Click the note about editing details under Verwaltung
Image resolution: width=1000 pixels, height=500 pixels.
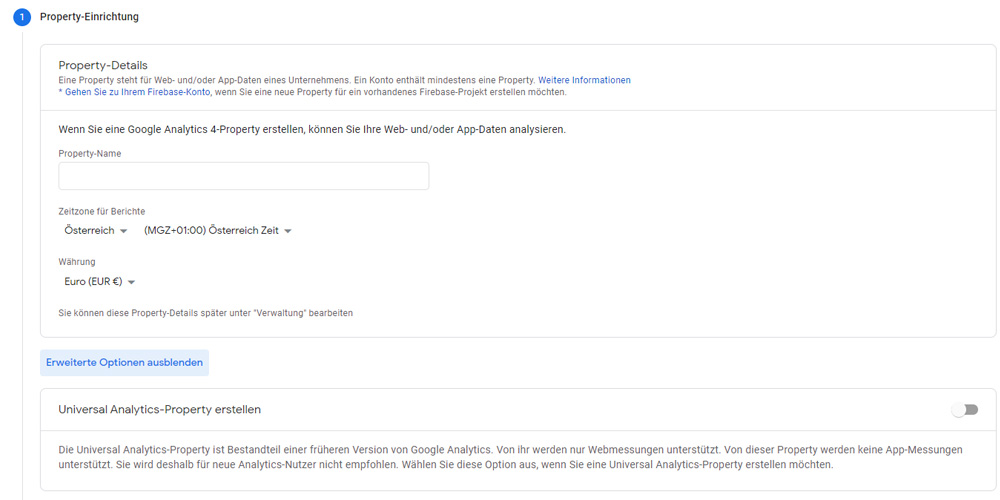(205, 313)
